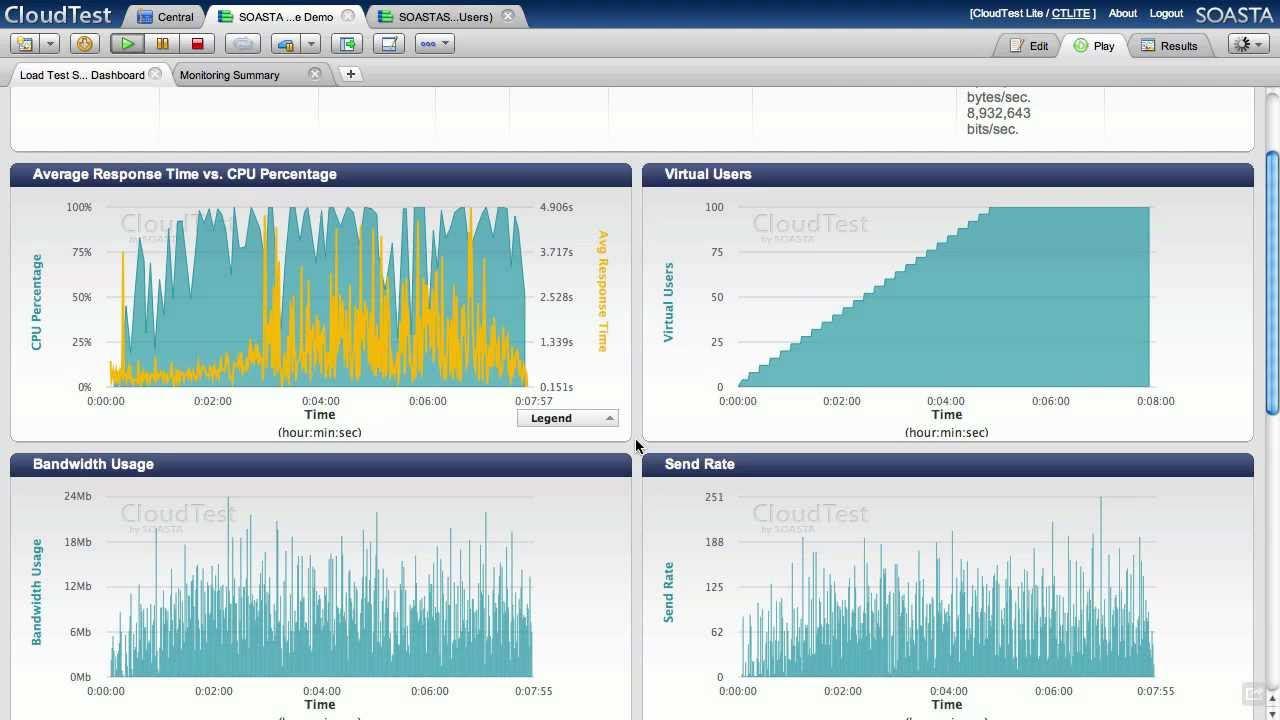Click the cloud lock toolbar icon
The image size is (1280, 720).
[x=286, y=44]
